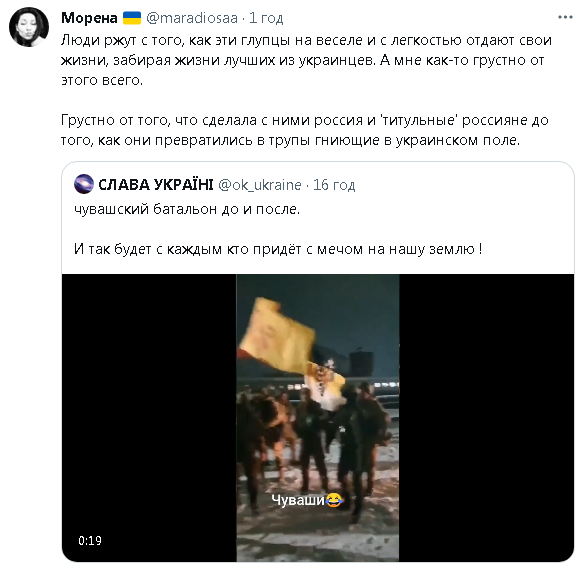
Task: Open the Морена display name link
Action: pyautogui.click(x=89, y=17)
